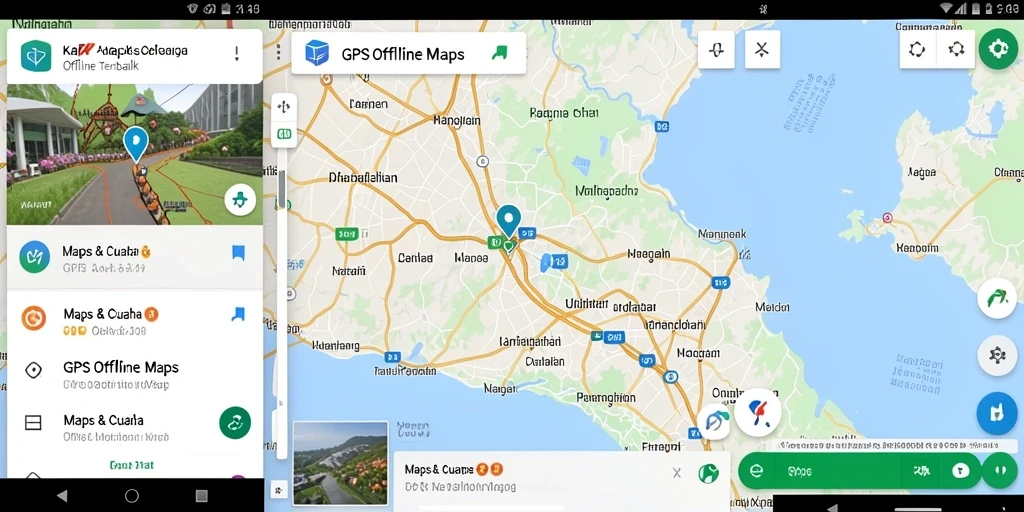Viewport: 1024px width, 512px height.
Task: Select the Maps & Cuaha row with orange icon
Action: [135, 320]
